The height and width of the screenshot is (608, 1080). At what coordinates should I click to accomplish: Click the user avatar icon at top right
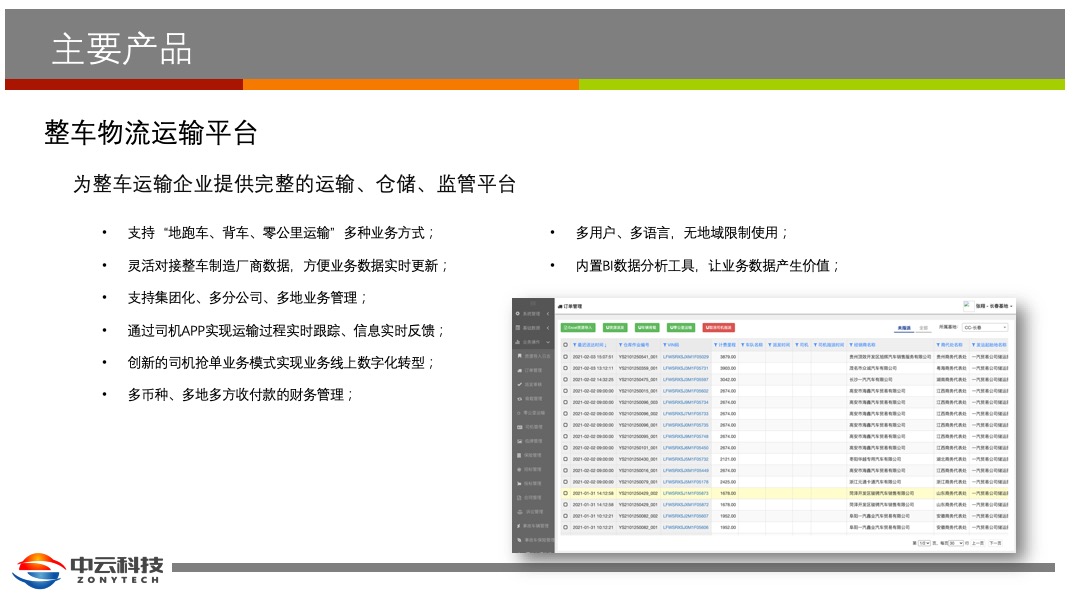point(967,305)
